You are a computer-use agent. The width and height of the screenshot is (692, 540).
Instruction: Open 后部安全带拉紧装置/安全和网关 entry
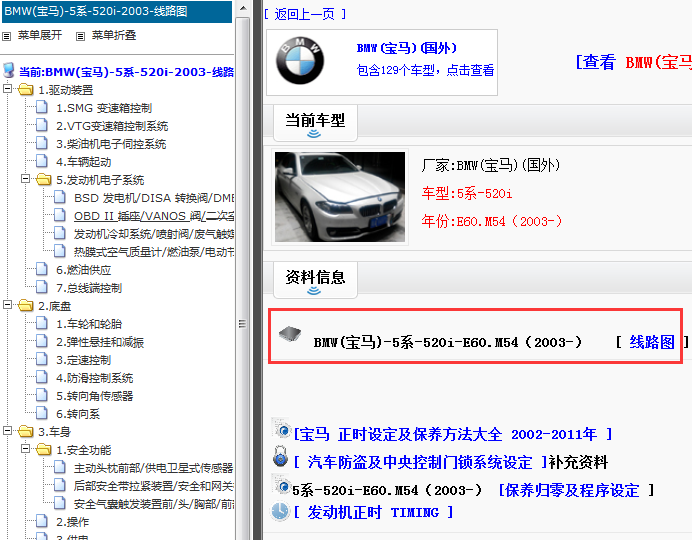pyautogui.click(x=154, y=486)
